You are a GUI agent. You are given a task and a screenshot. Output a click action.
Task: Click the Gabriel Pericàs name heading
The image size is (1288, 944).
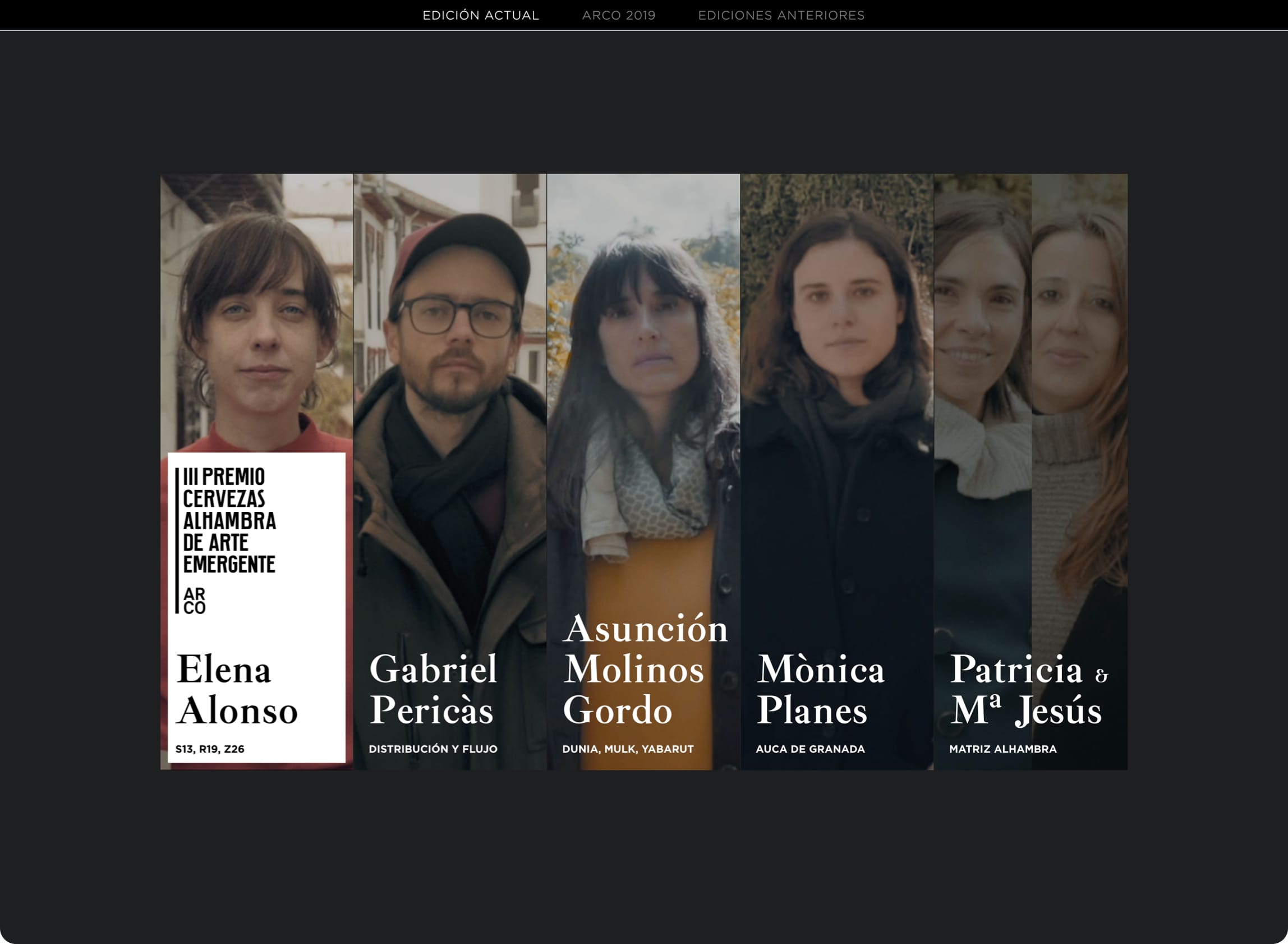[433, 689]
